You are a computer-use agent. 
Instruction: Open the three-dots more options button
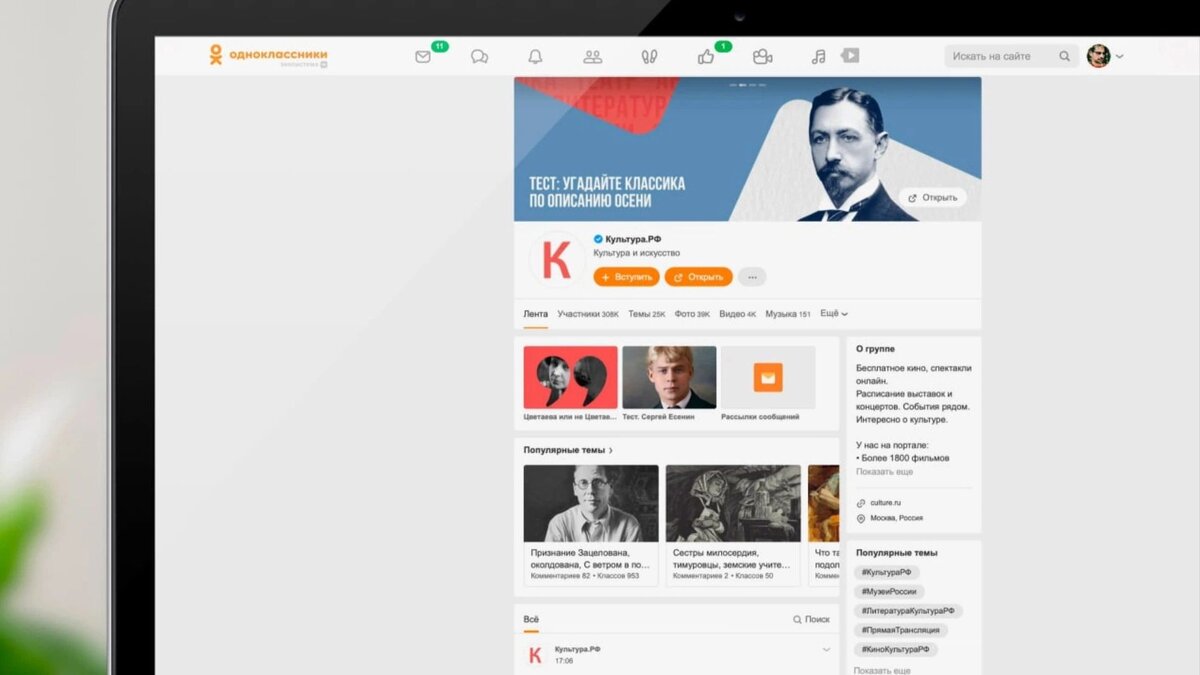(x=752, y=277)
